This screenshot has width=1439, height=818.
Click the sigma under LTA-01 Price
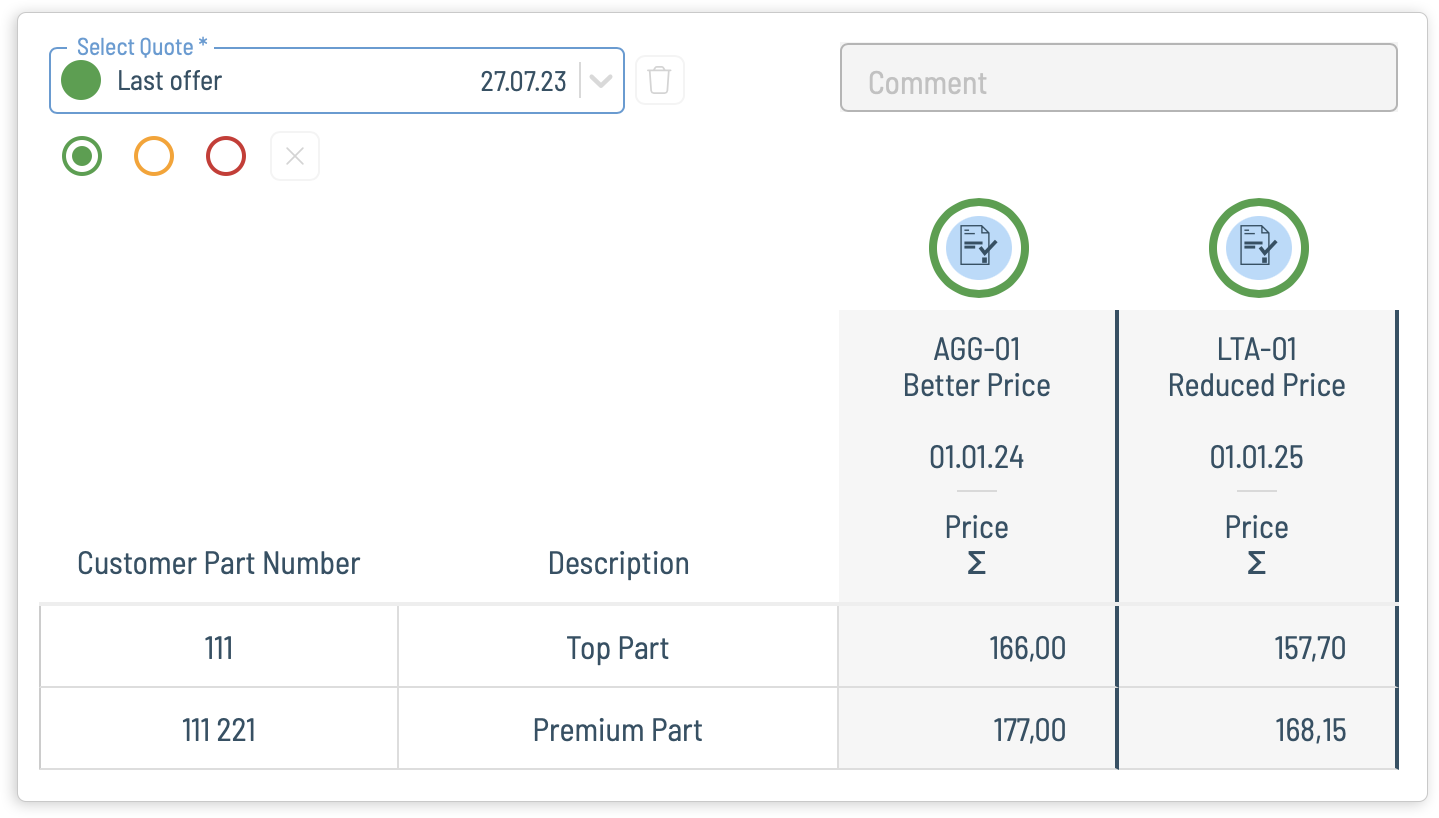(x=1257, y=564)
